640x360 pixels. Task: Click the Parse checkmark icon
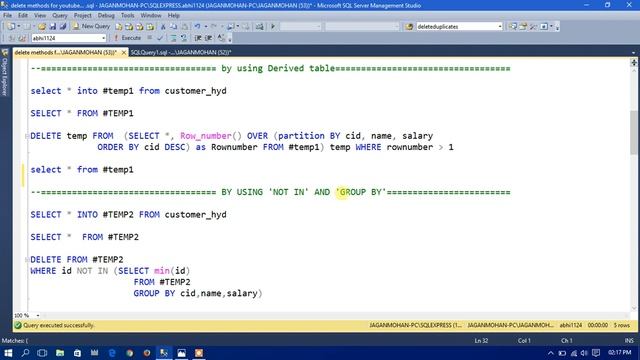160,38
